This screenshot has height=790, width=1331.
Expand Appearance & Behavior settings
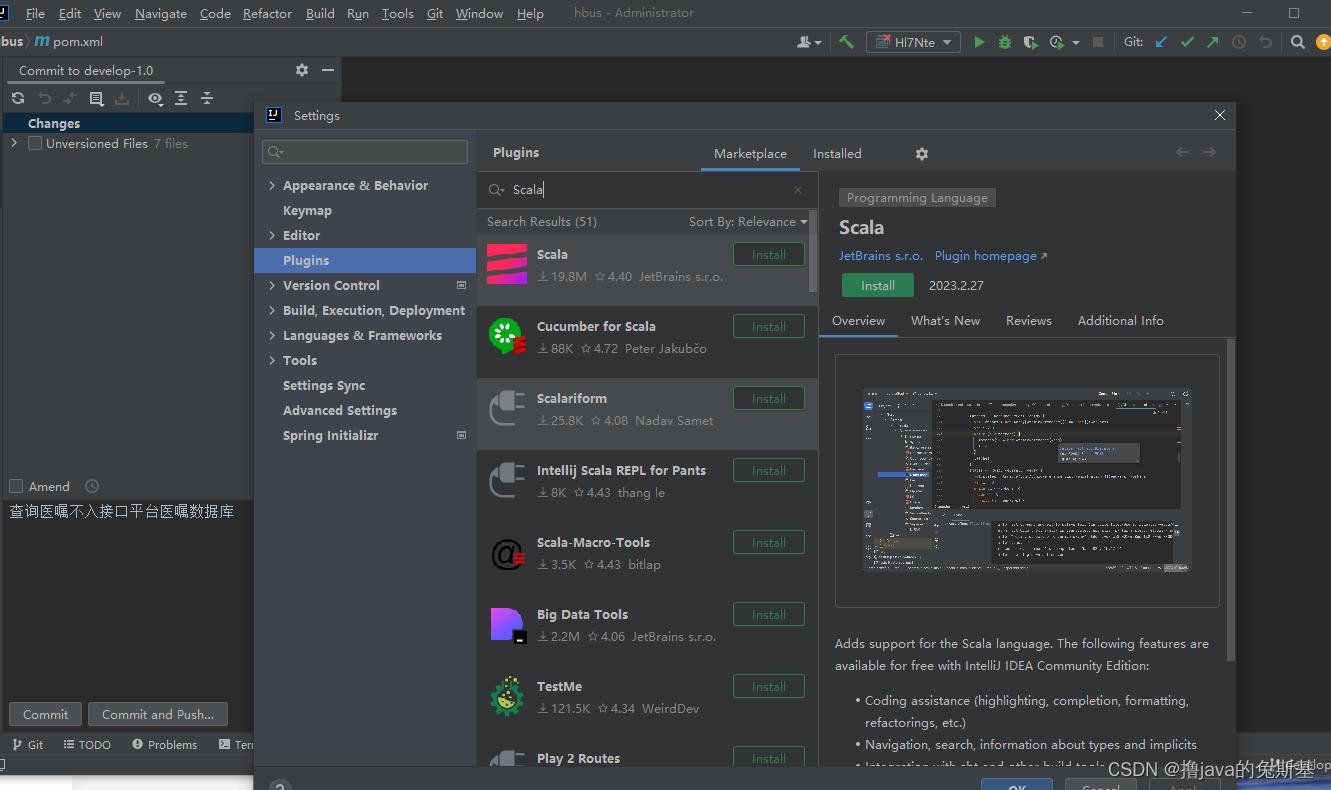(272, 186)
